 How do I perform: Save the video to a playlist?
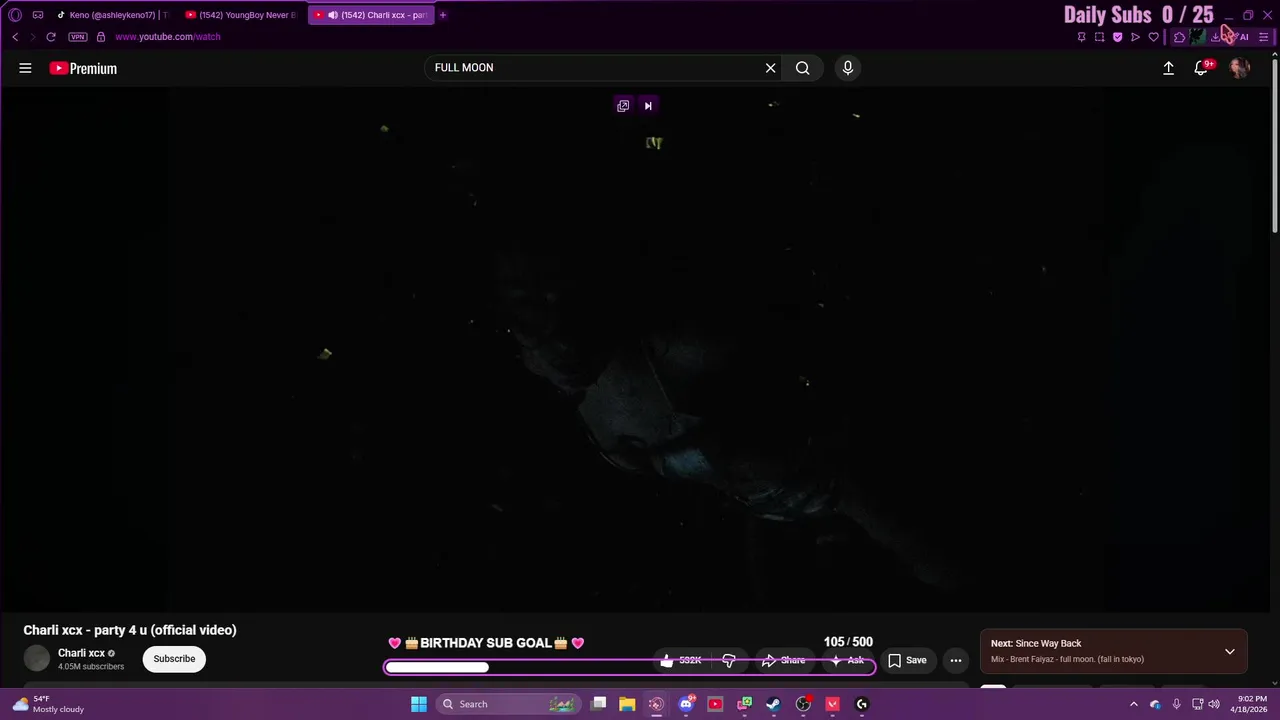908,660
